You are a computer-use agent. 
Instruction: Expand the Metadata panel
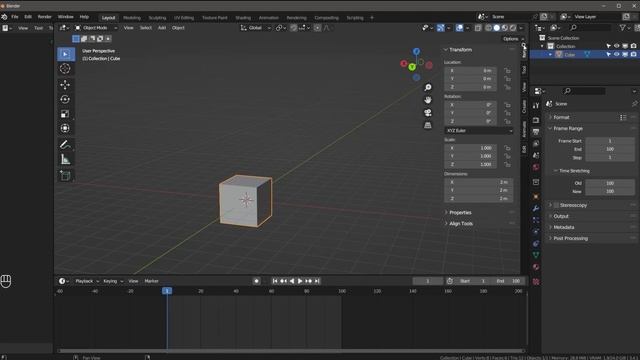click(x=564, y=227)
